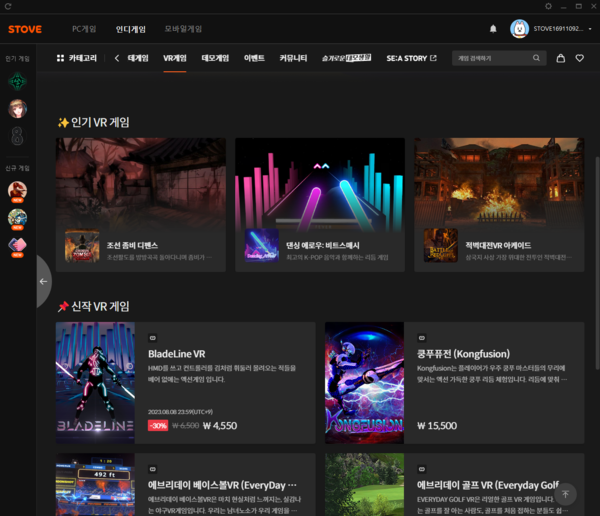Select the 데모게임 tab

(x=215, y=58)
